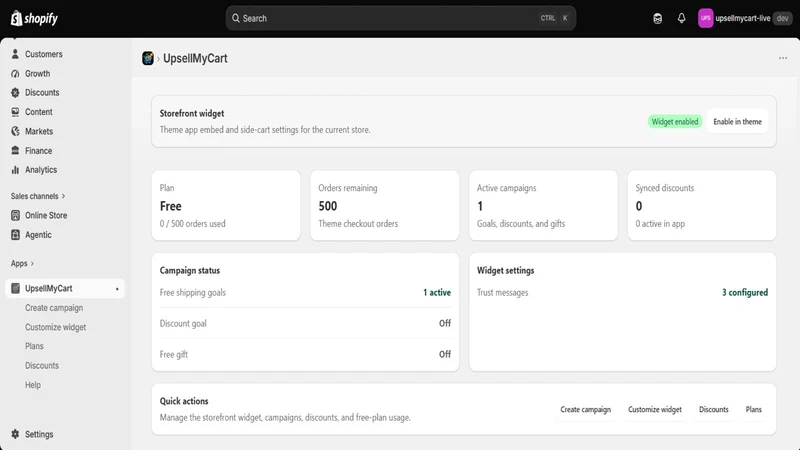
Task: Focus the top Search field
Action: 401,18
